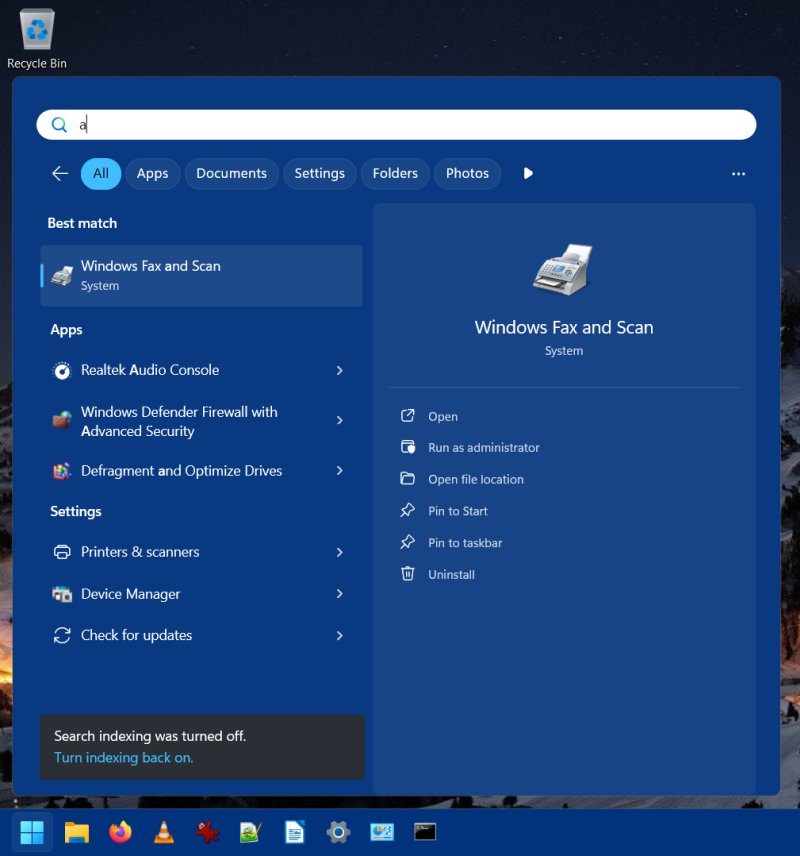The width and height of the screenshot is (800, 856).
Task: Expand the Windows Defender Firewall chevron
Action: tap(340, 420)
